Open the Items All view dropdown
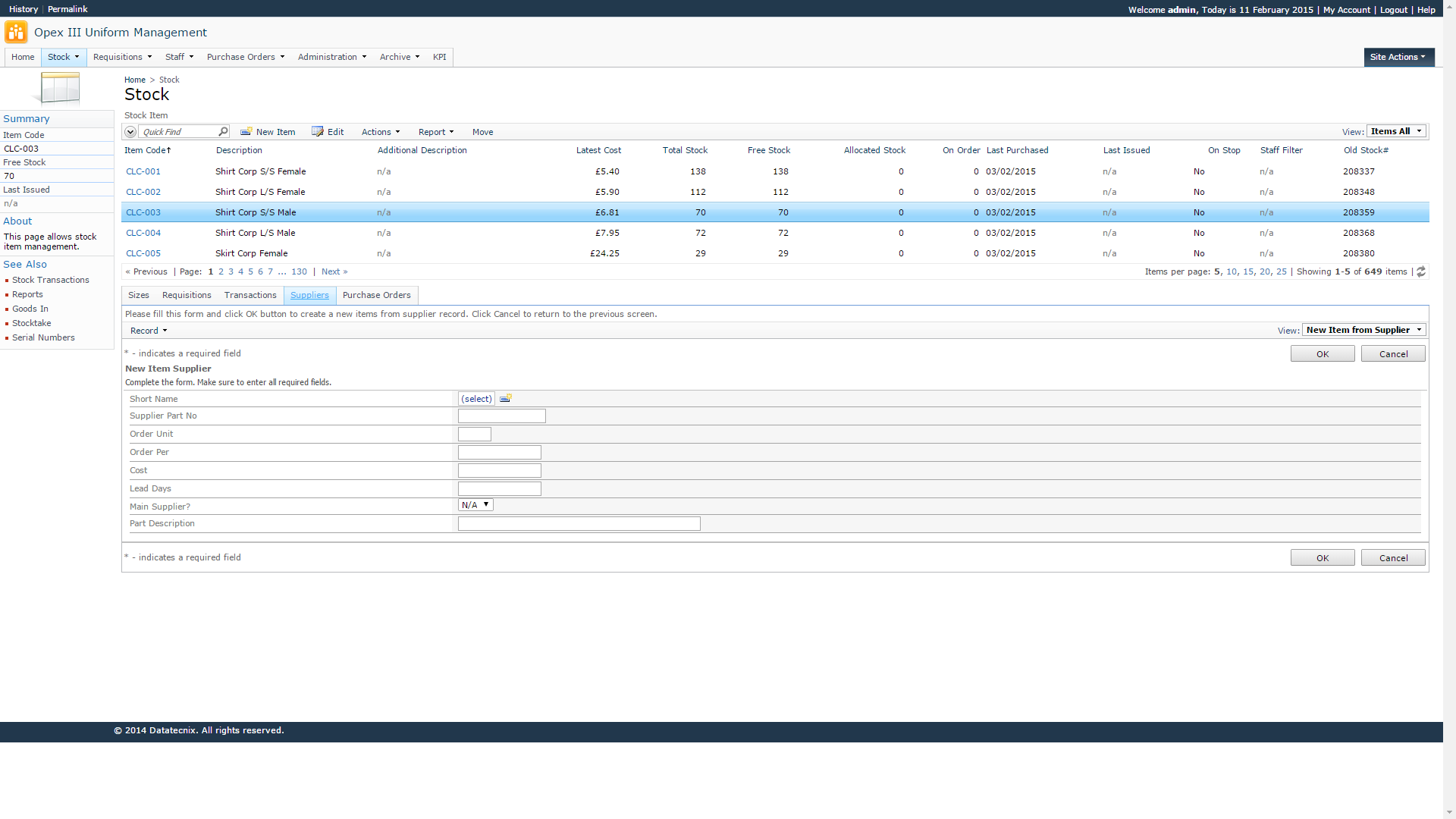Viewport: 1456px width, 819px height. click(x=1396, y=131)
